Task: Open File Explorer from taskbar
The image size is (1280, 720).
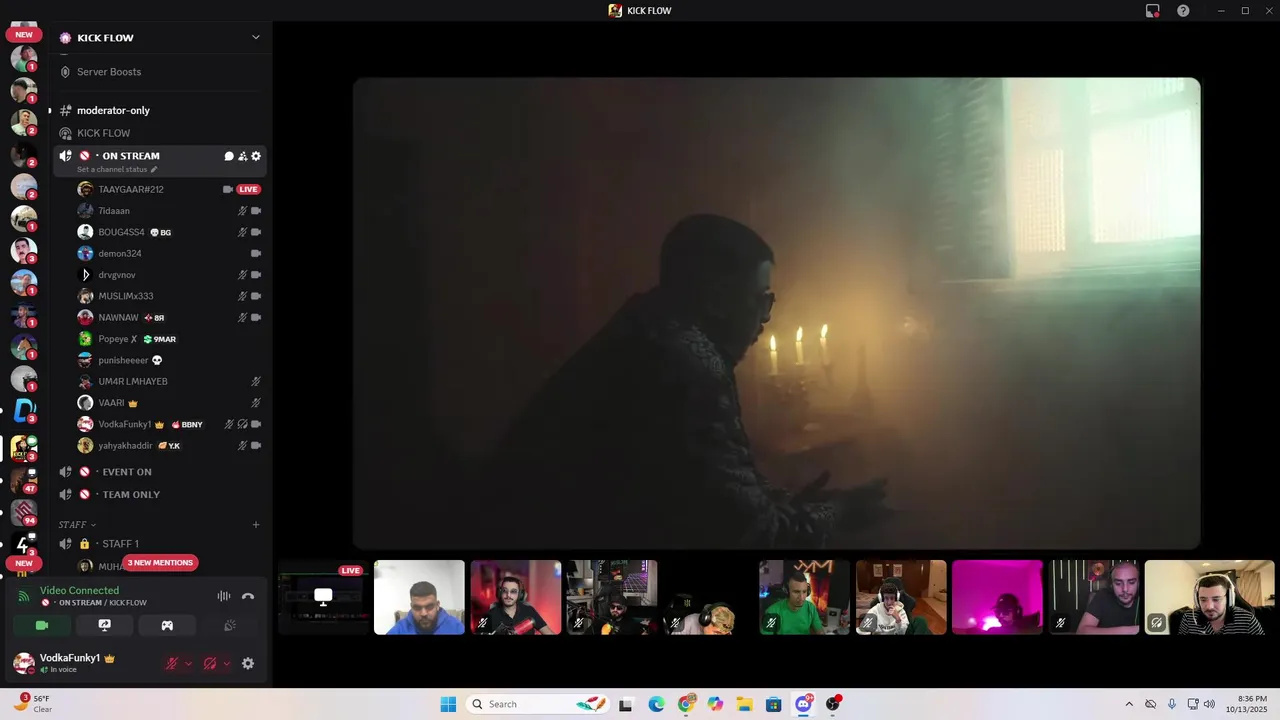Action: point(744,704)
